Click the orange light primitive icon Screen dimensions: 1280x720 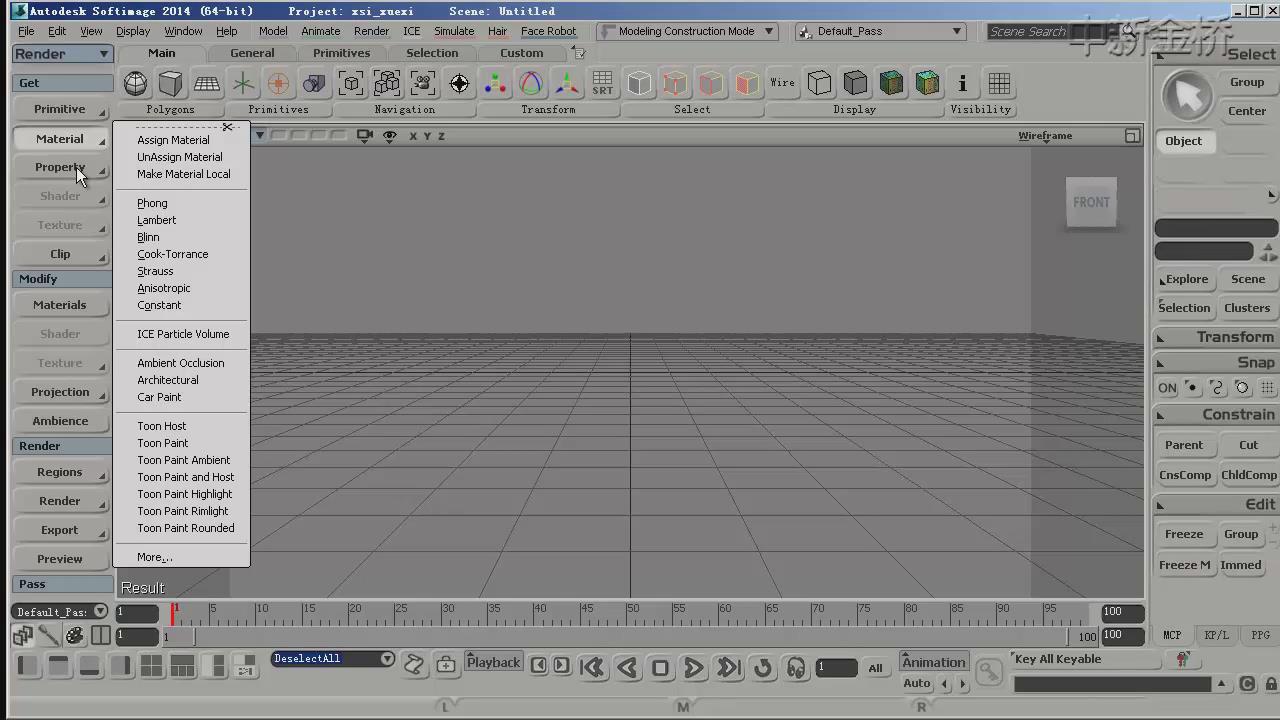(x=279, y=83)
